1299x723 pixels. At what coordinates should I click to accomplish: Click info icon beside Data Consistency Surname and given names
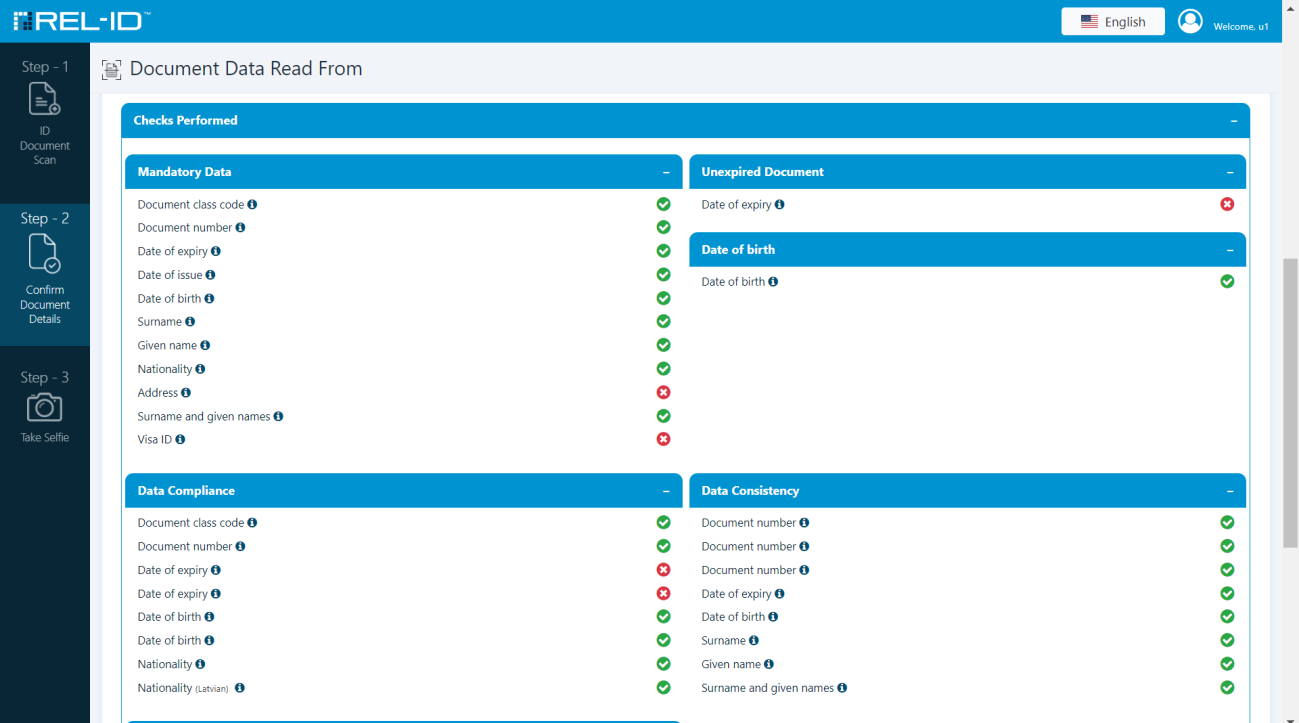click(x=842, y=688)
